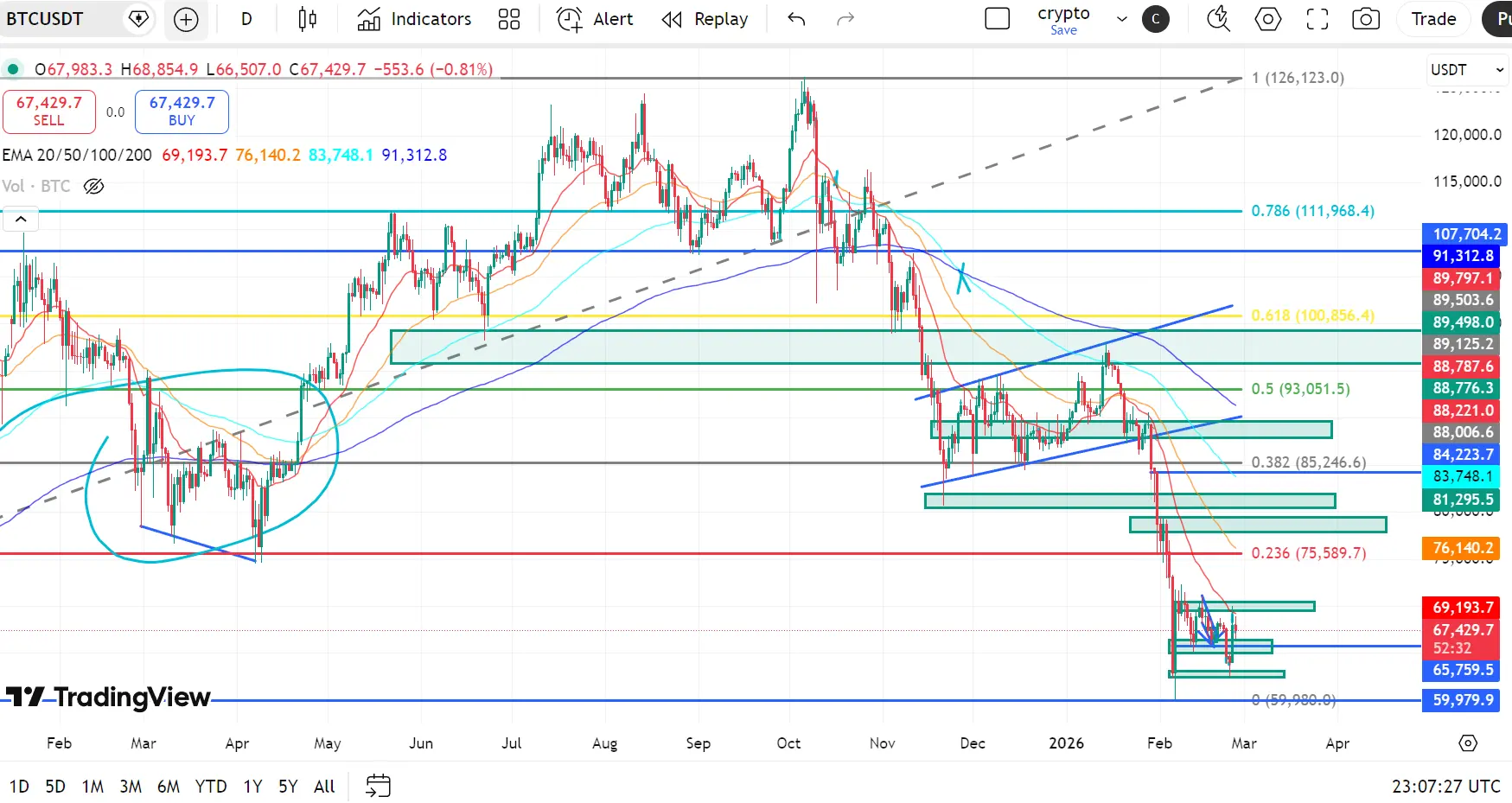Click the green market status dot
Image resolution: width=1512 pixels, height=803 pixels.
[12, 69]
